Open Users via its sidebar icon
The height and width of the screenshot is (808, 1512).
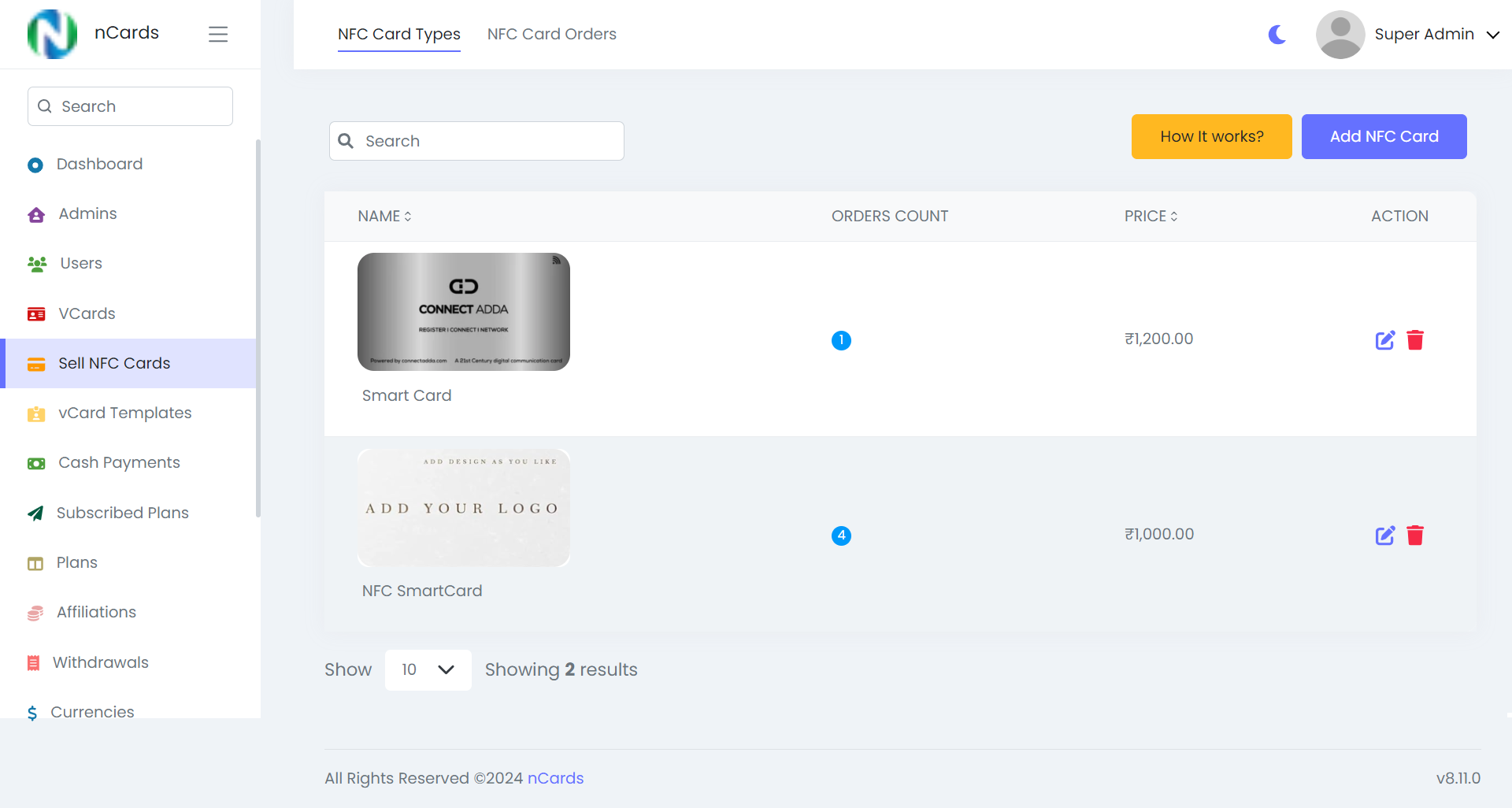(x=36, y=264)
